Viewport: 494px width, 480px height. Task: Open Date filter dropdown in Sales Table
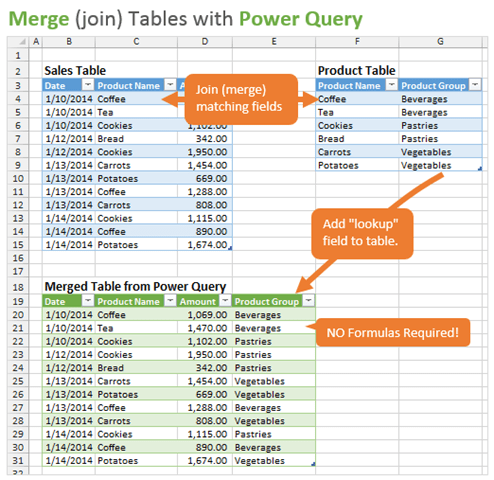click(88, 85)
